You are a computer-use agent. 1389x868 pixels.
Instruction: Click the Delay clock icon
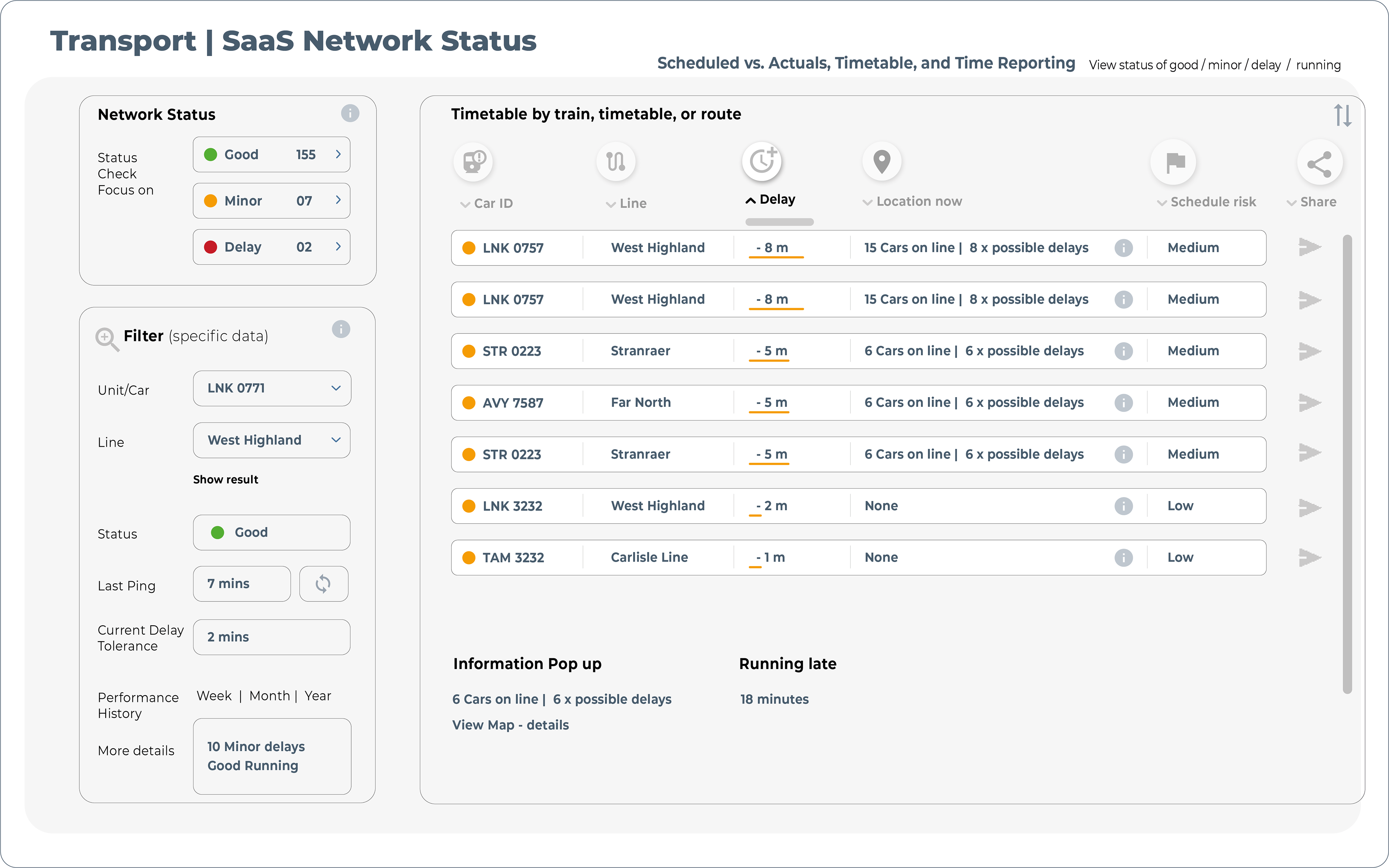click(x=762, y=161)
